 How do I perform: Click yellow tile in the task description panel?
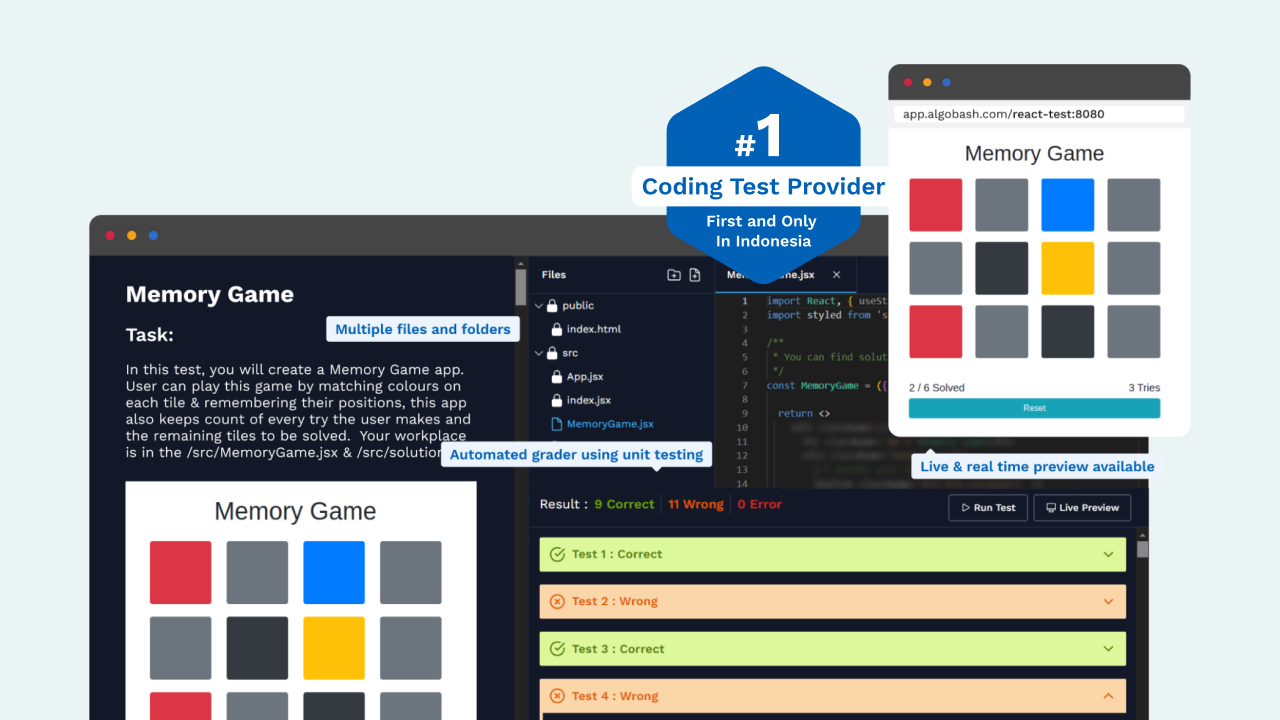[334, 648]
